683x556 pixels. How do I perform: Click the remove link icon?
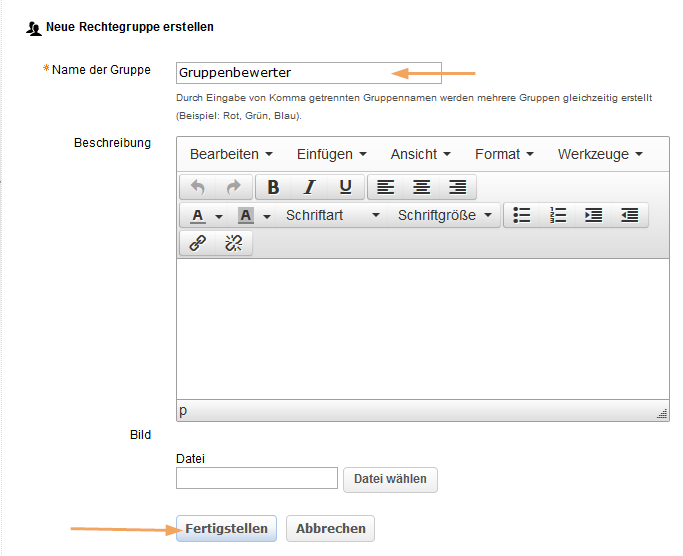[234, 243]
